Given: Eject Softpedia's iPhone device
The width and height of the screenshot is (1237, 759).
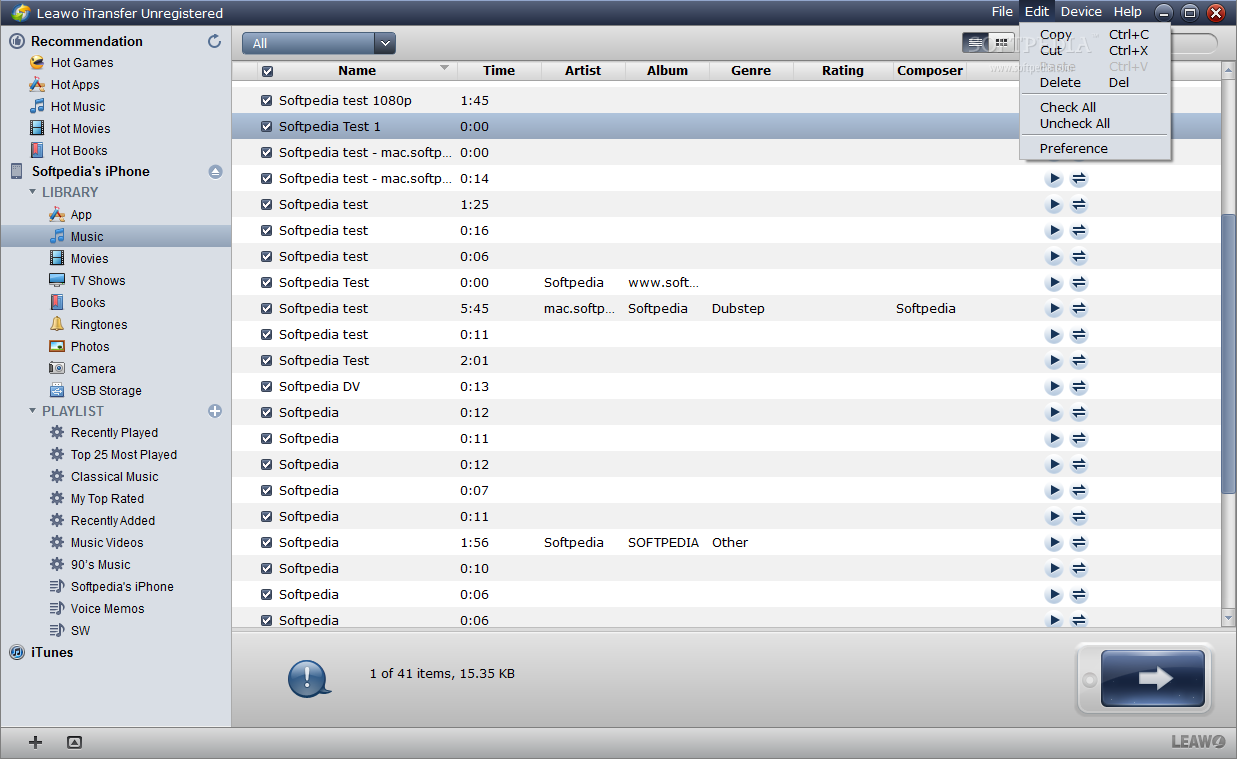Looking at the screenshot, I should [215, 171].
